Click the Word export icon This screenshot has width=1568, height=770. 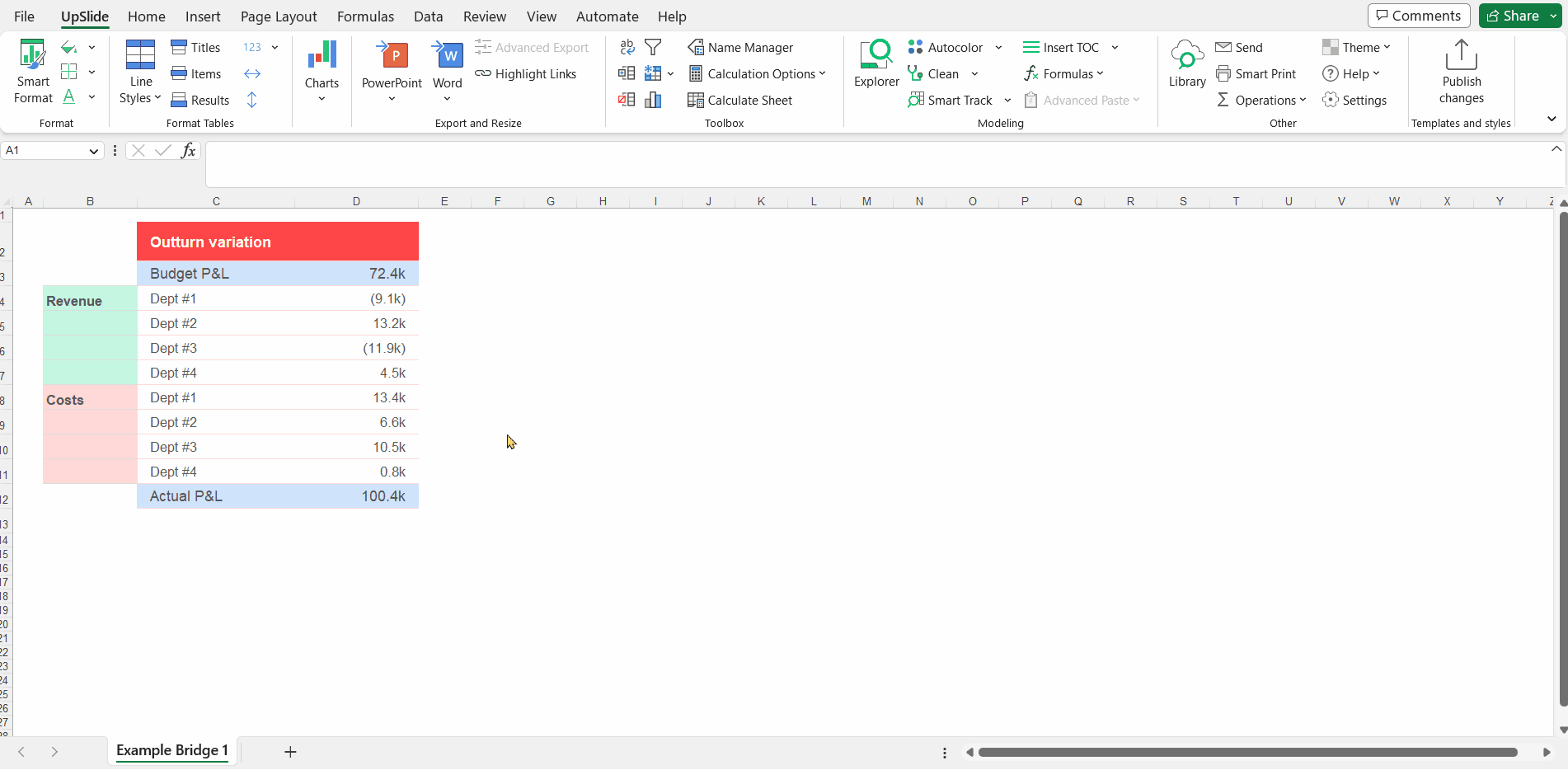448,55
